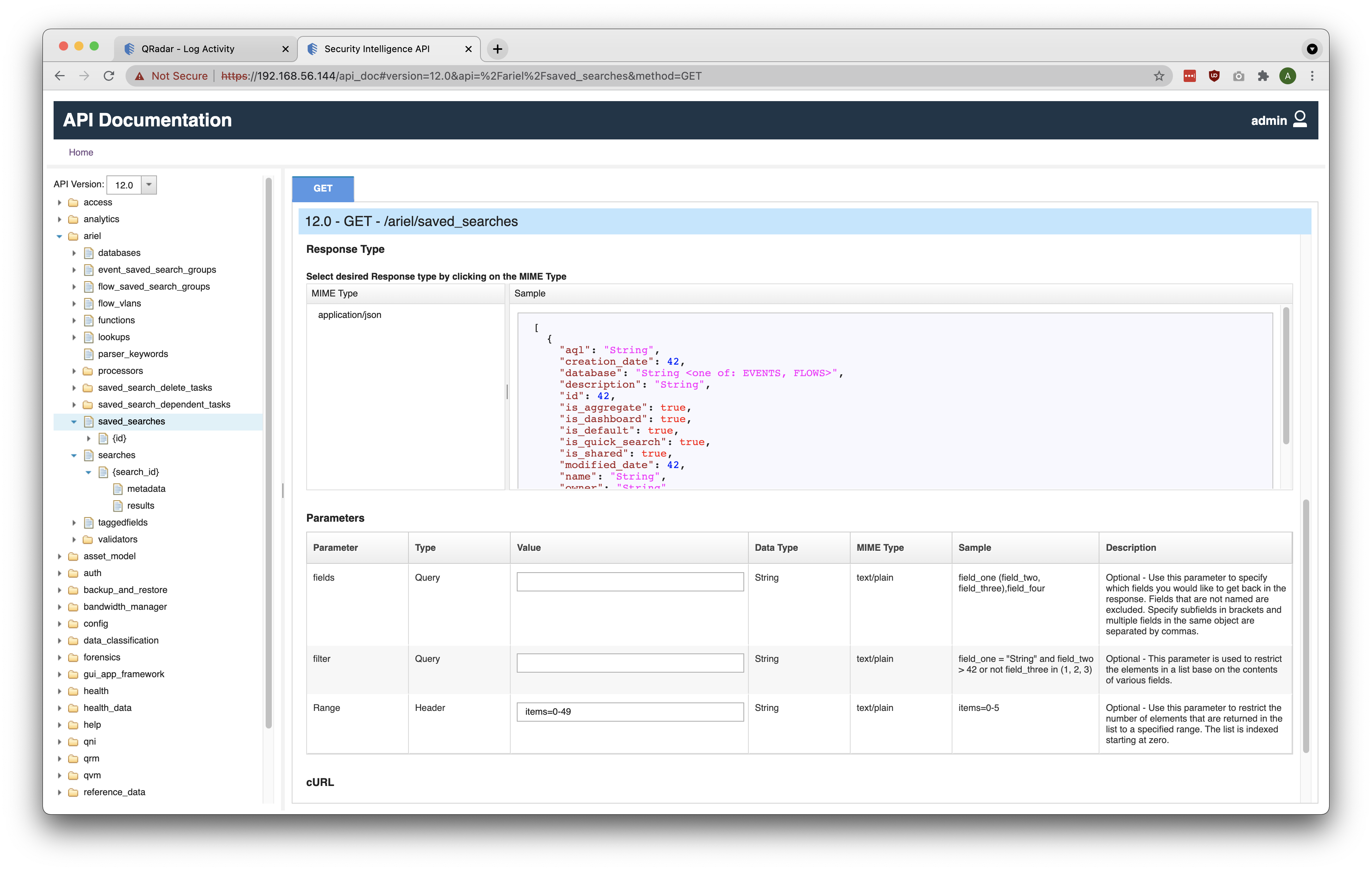Screen dimensions: 1372x871
Task: Open the flow_saved_search_groups item
Action: [154, 286]
